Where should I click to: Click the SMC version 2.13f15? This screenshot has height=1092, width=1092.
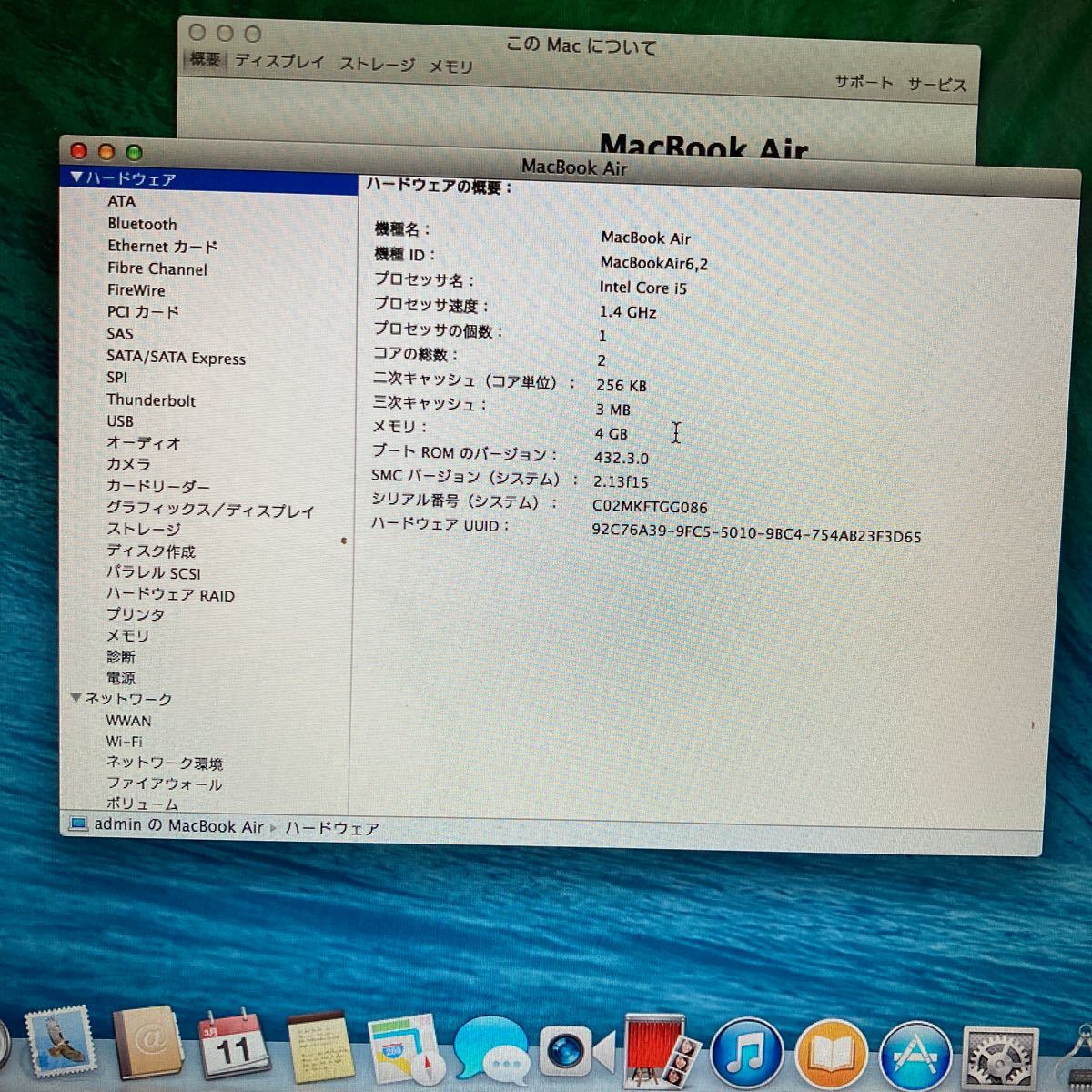click(x=621, y=482)
